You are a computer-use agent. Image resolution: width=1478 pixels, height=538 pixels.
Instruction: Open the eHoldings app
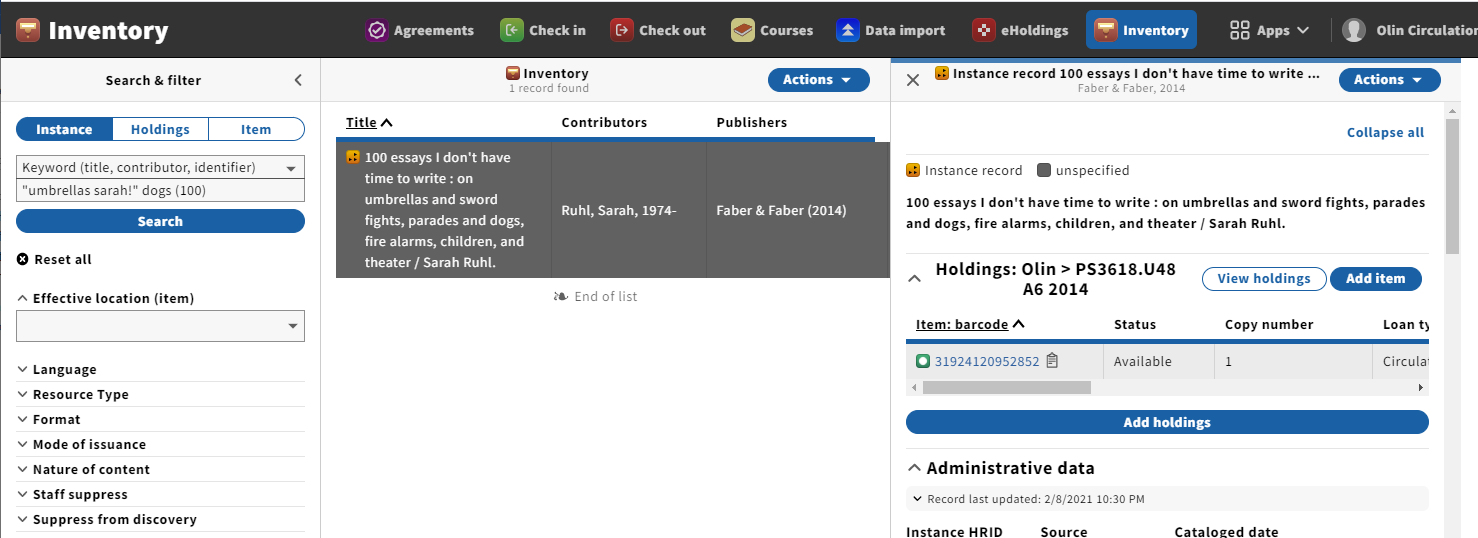click(1022, 30)
